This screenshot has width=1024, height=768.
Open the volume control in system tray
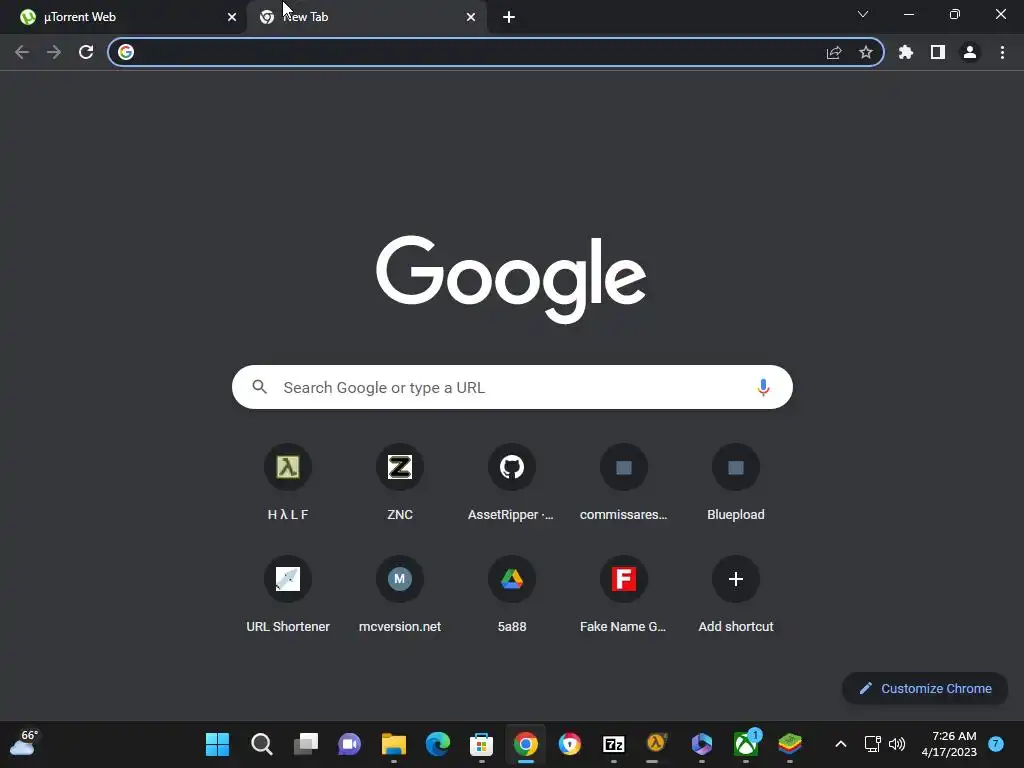click(897, 744)
